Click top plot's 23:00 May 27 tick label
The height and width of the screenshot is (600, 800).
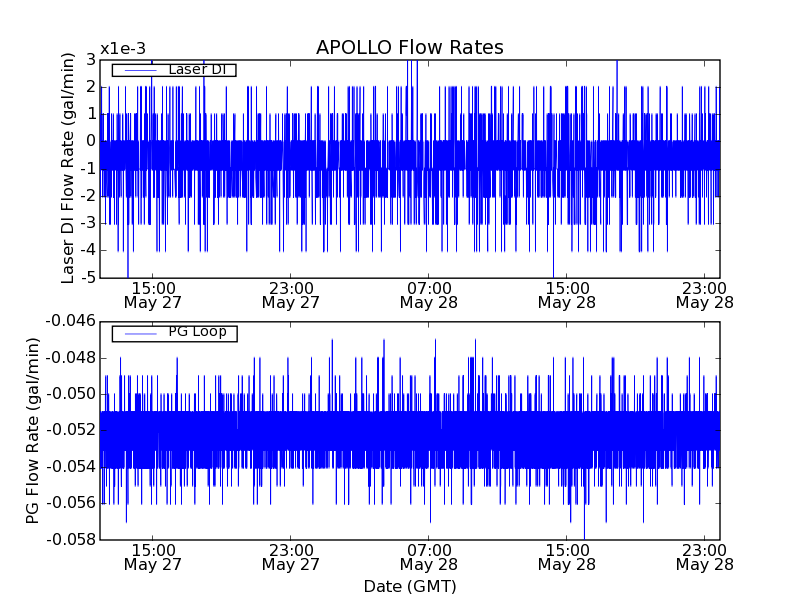291,294
